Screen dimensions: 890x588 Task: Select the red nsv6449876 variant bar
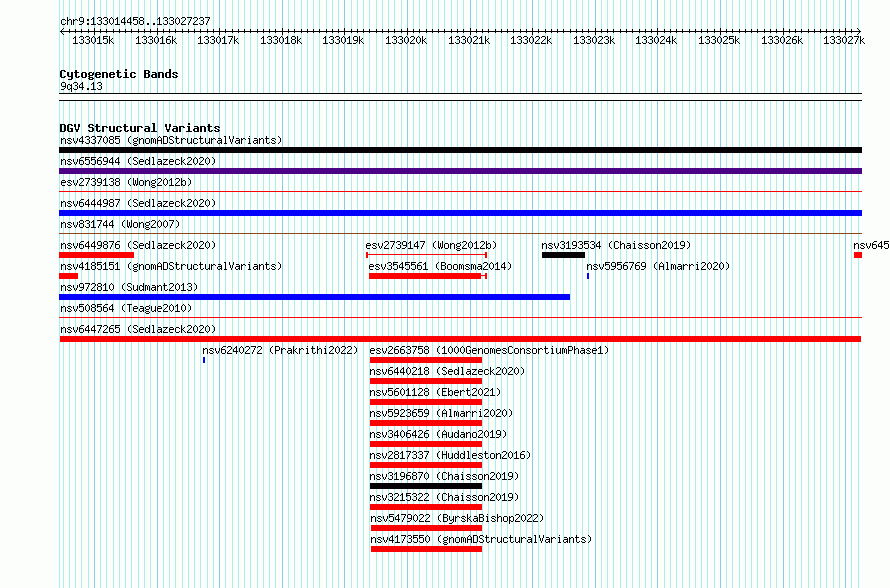pos(96,255)
